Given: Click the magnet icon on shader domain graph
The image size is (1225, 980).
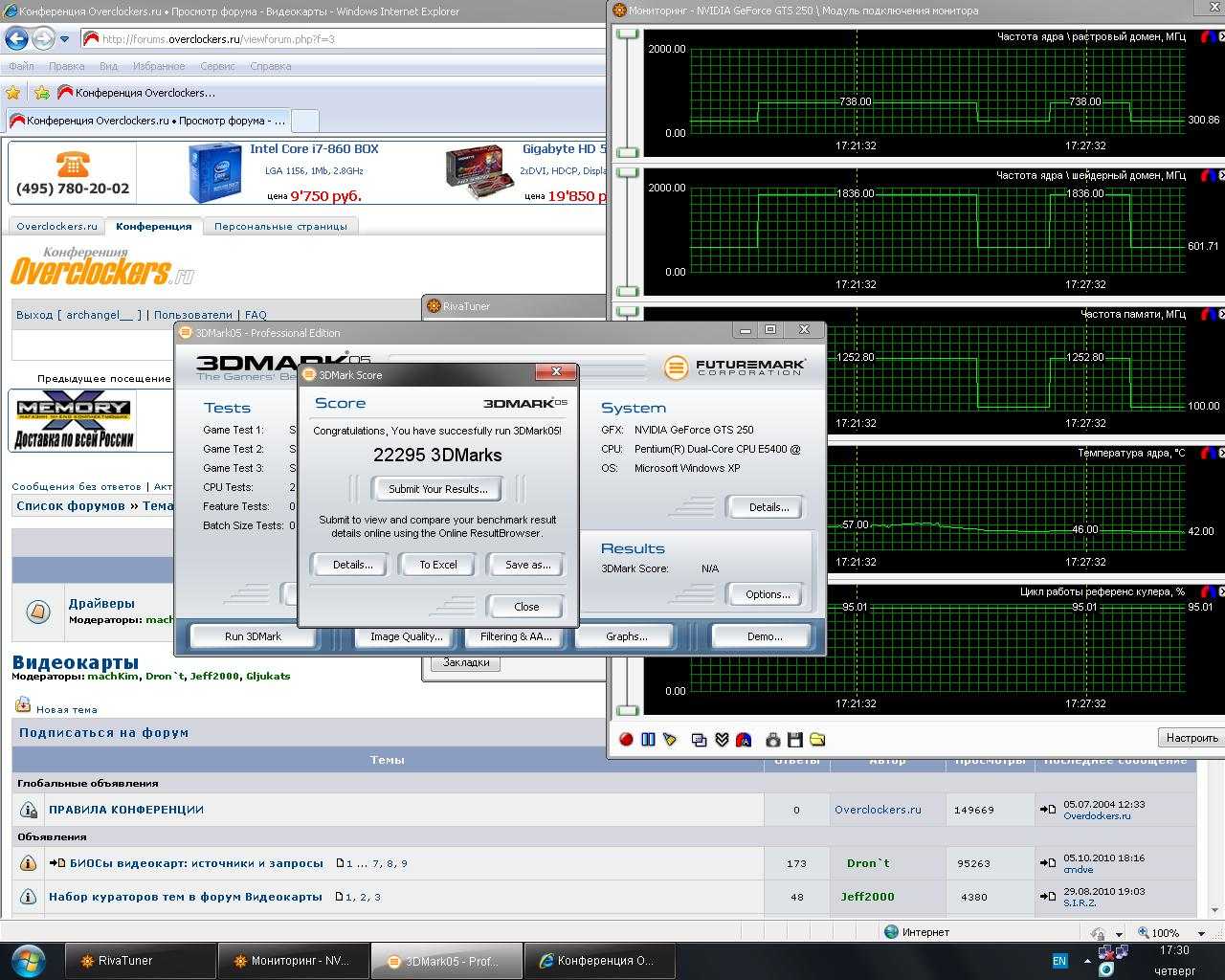Looking at the screenshot, I should click(x=1210, y=175).
